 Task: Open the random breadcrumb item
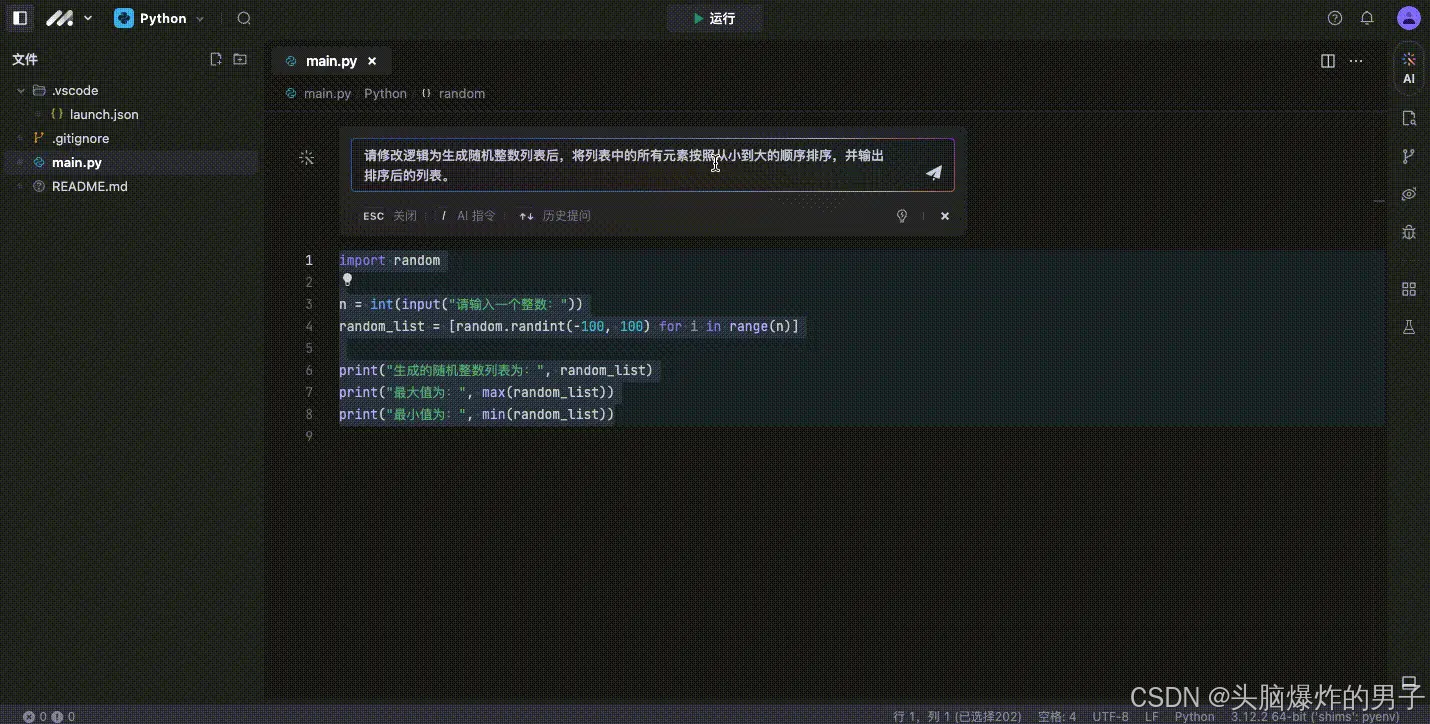pos(461,93)
